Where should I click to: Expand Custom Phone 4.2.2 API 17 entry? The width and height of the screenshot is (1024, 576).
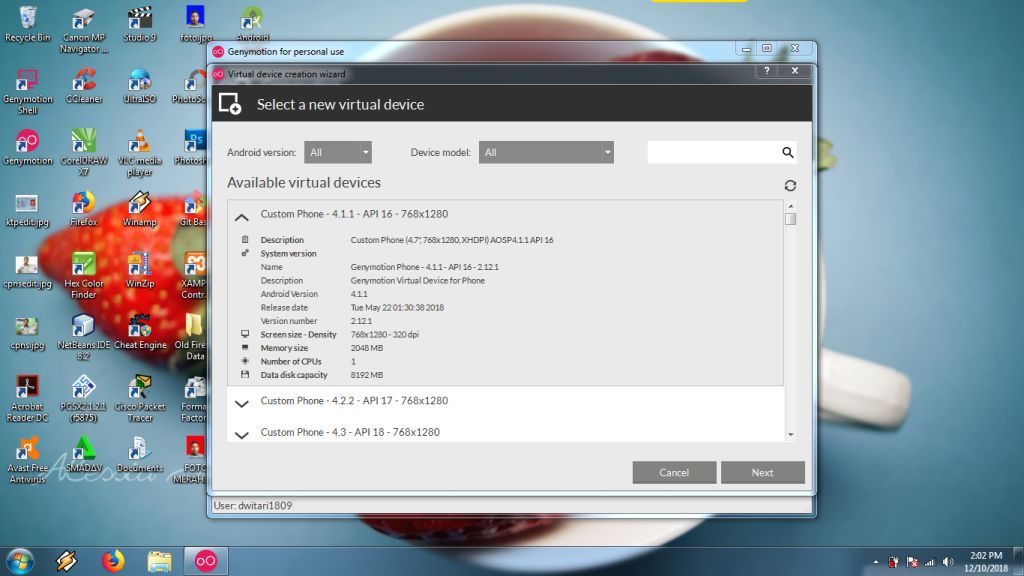pos(241,403)
